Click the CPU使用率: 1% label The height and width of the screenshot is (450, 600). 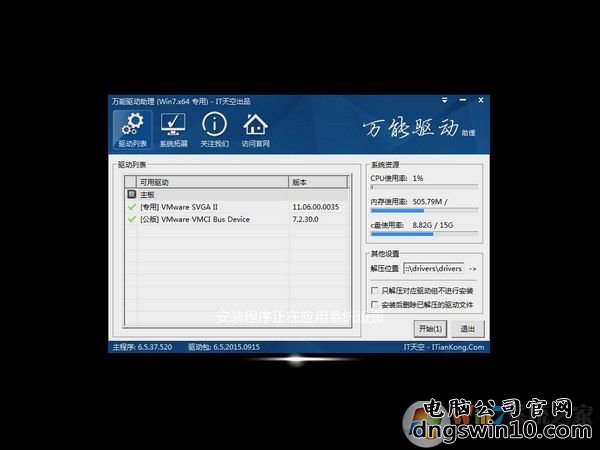pos(396,178)
